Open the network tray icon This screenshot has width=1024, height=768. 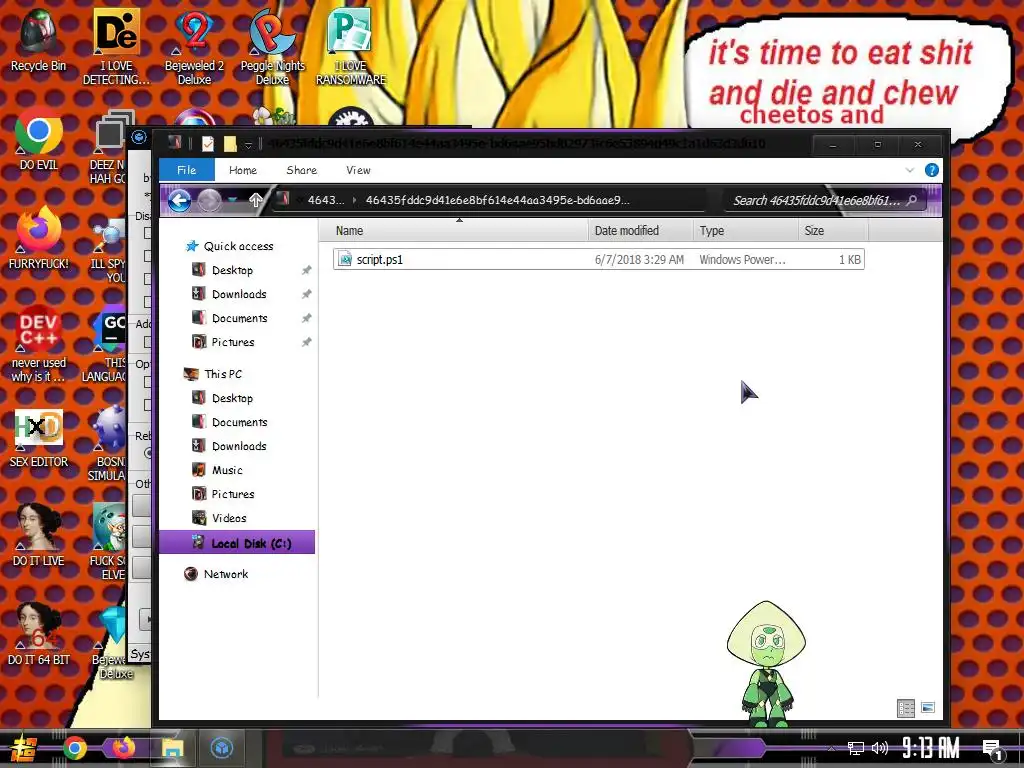(x=856, y=748)
